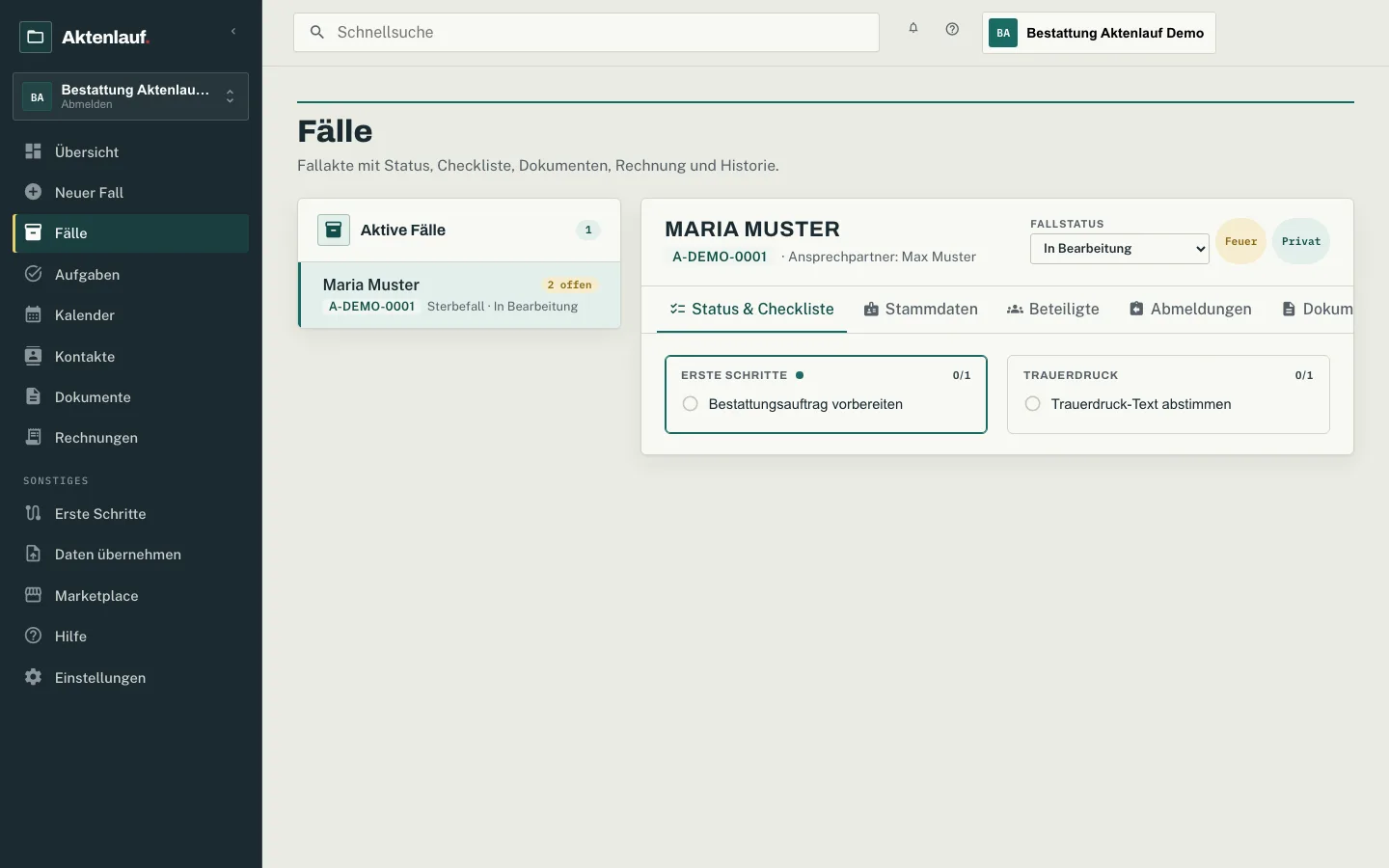
Task: Open notifications via the bell icon
Action: [x=913, y=29]
